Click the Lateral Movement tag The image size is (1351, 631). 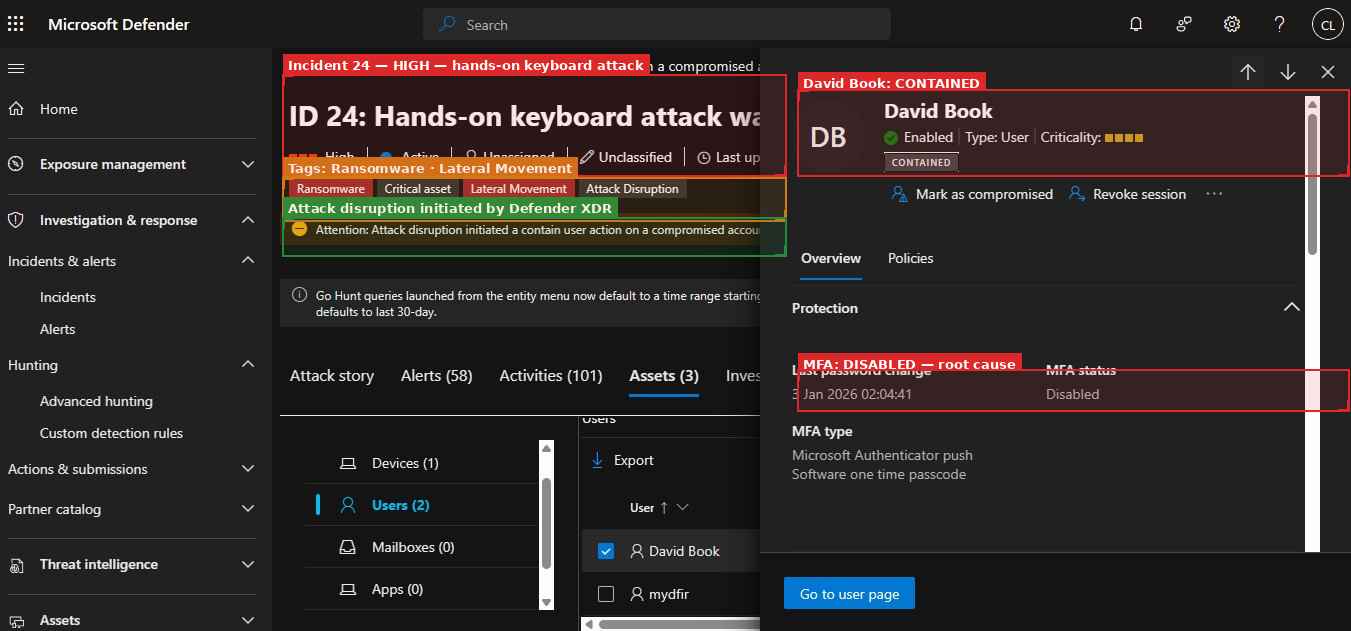pyautogui.click(x=519, y=189)
